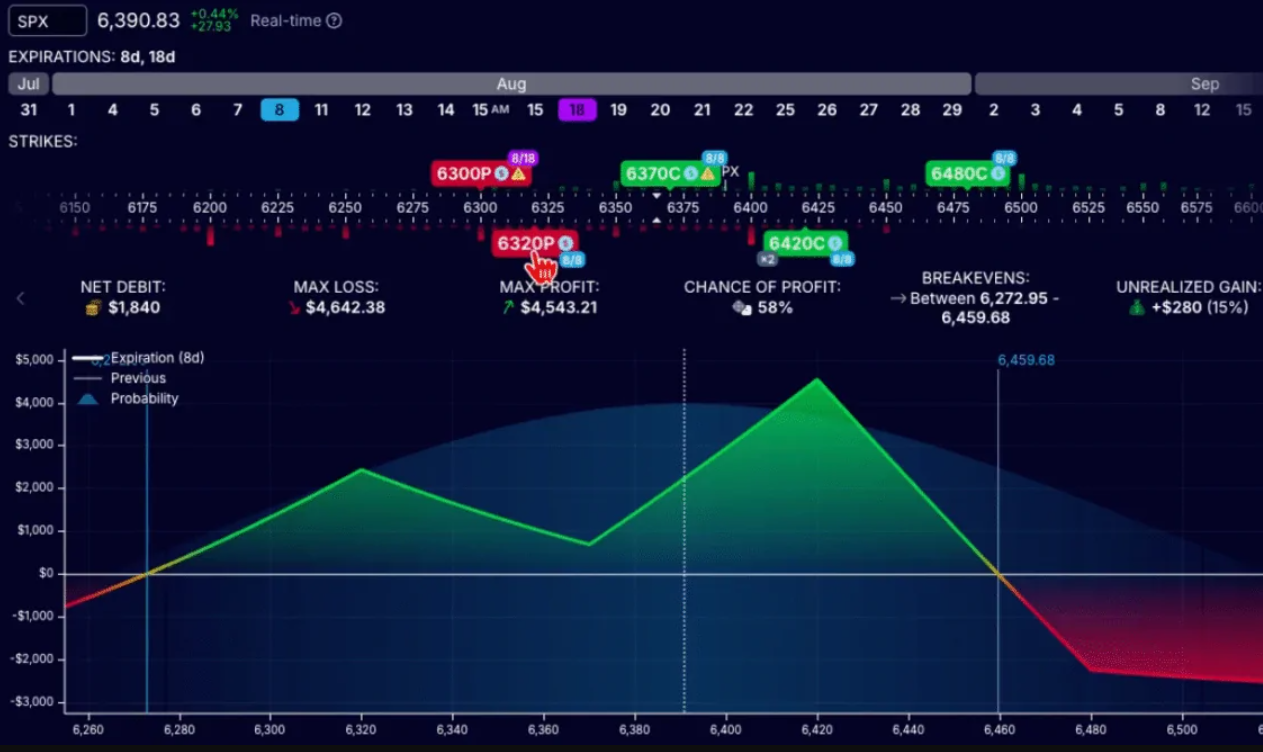Click the warning triangle on 6300P strike
Viewport: 1263px width, 752px height.
tap(518, 174)
